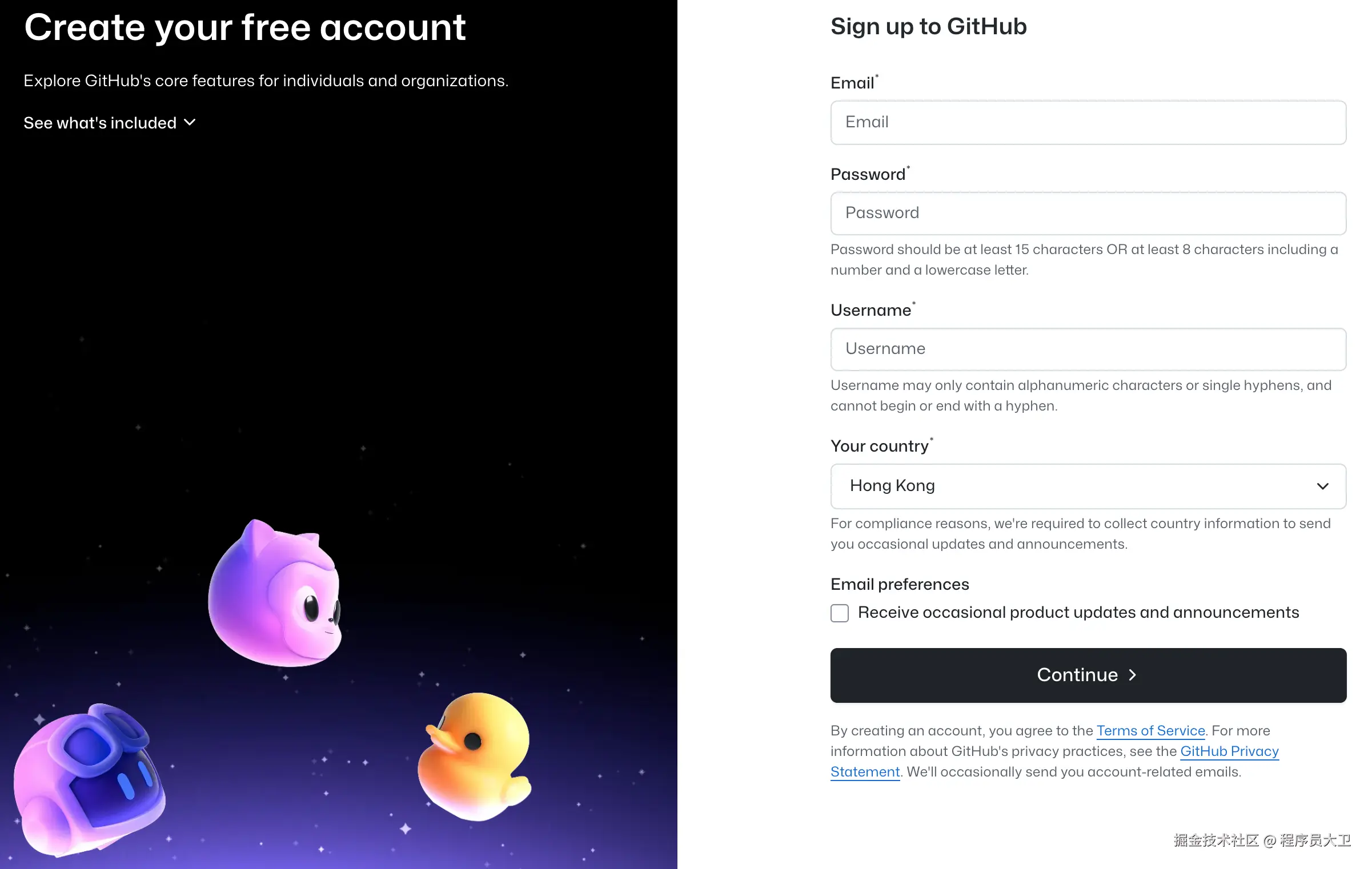Enable occasional product updates checkbox
Viewport: 1372px width, 869px height.
(x=840, y=613)
